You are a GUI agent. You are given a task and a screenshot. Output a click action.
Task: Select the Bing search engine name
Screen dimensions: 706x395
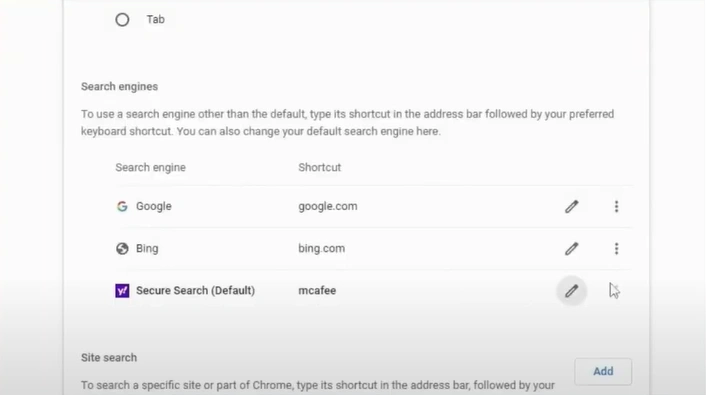(147, 249)
